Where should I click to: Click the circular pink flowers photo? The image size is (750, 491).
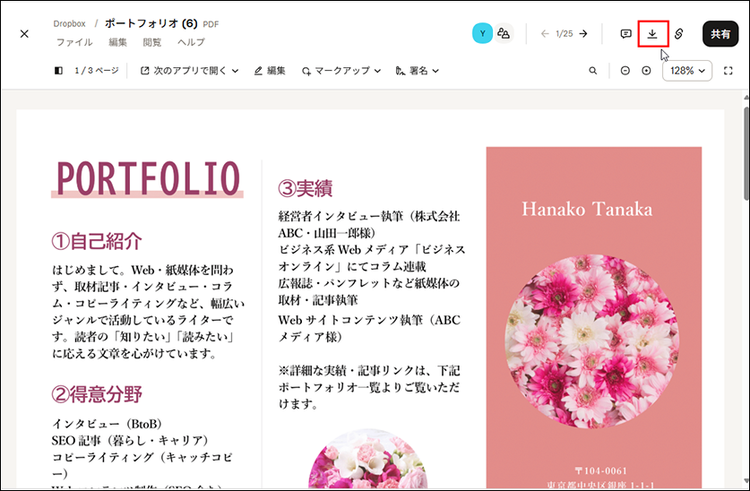coord(592,341)
